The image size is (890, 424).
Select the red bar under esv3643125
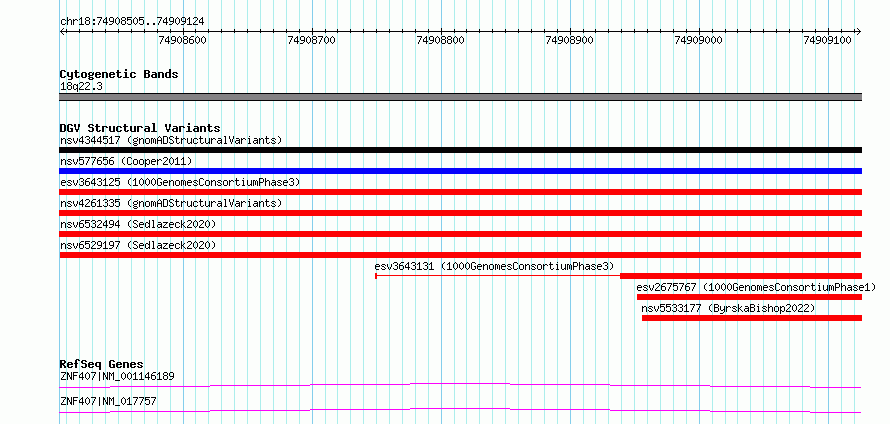tap(461, 192)
